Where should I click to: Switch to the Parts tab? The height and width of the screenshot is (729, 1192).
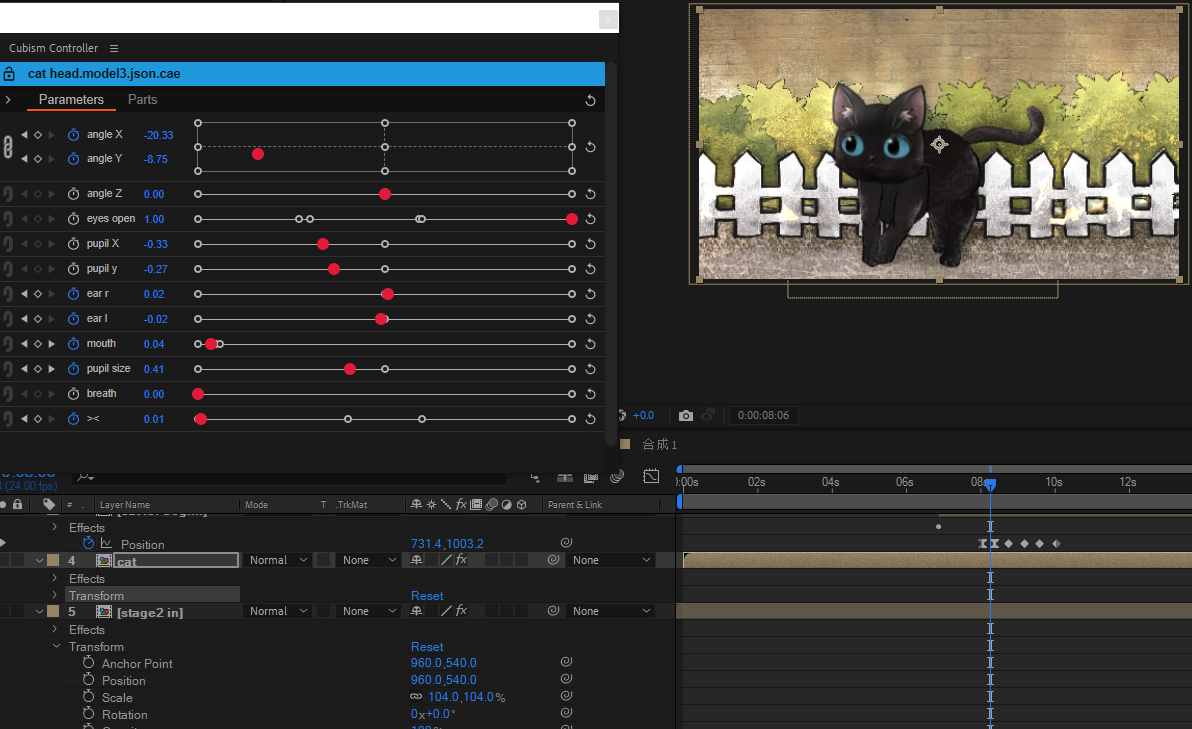(142, 99)
